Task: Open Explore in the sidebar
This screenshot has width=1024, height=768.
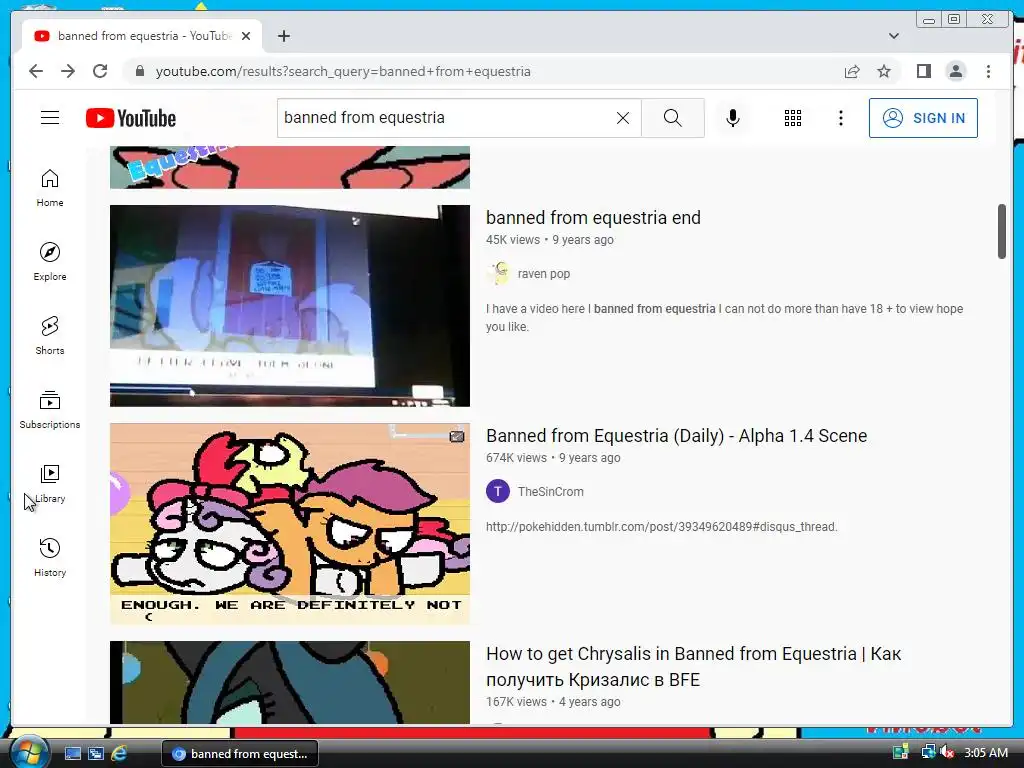Action: [x=50, y=262]
